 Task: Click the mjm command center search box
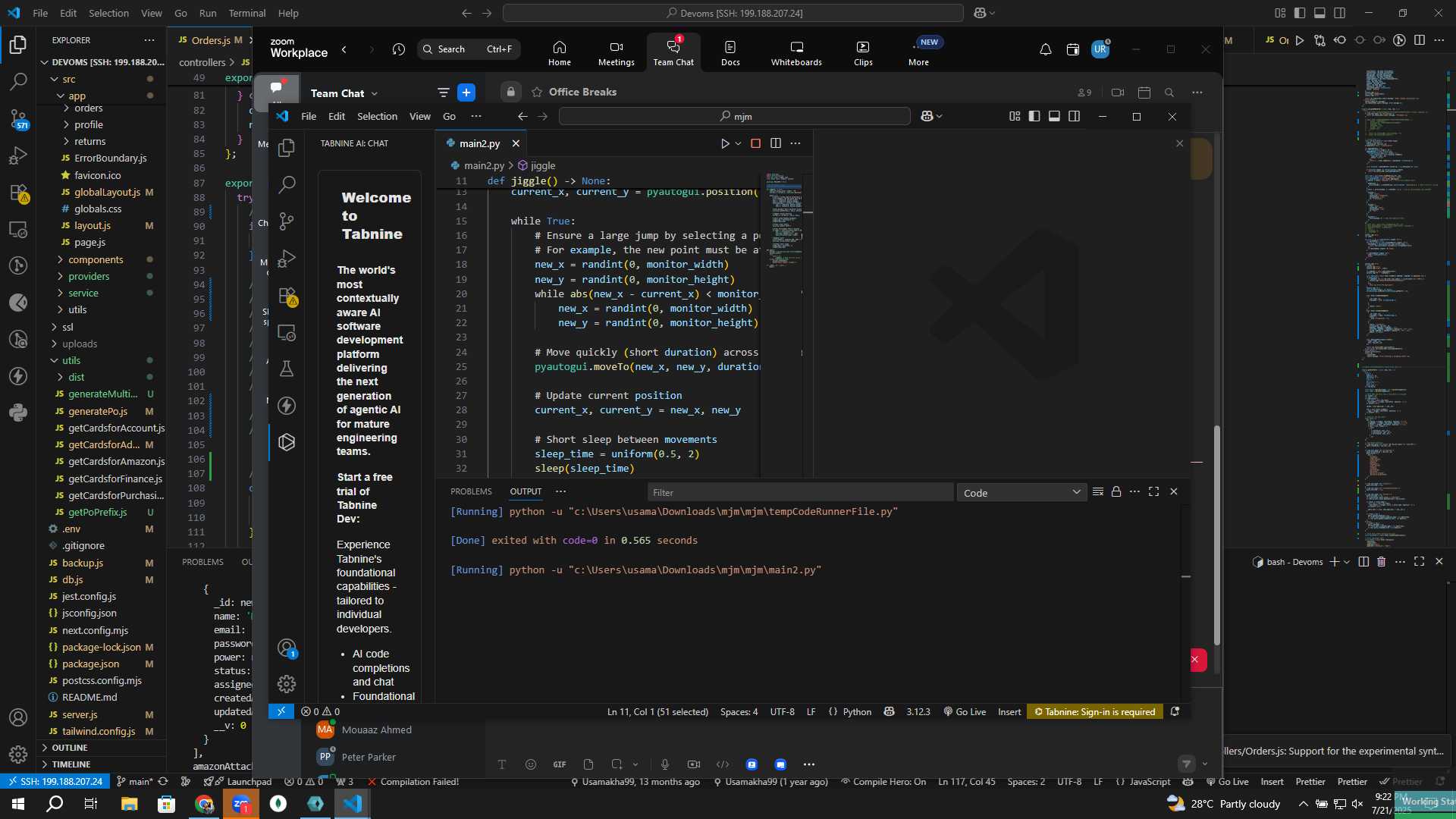click(734, 116)
